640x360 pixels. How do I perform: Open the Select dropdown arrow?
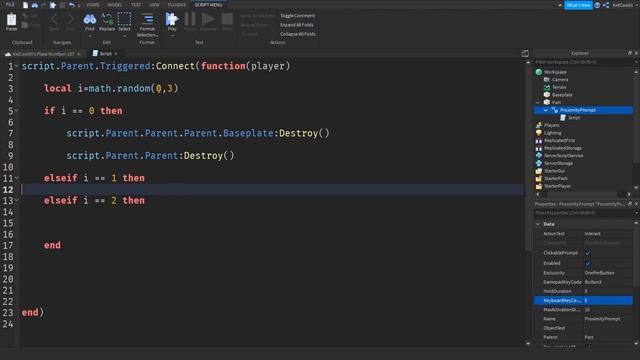click(x=124, y=36)
